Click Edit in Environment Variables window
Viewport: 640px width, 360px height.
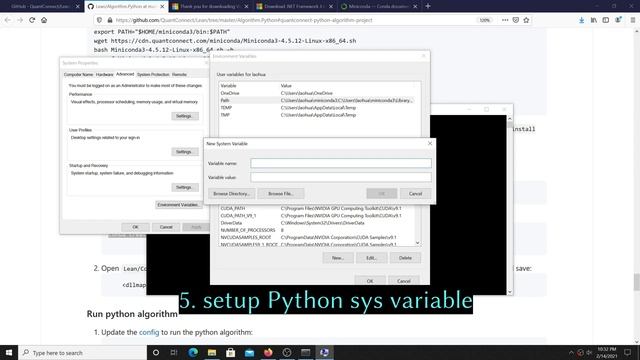point(371,258)
